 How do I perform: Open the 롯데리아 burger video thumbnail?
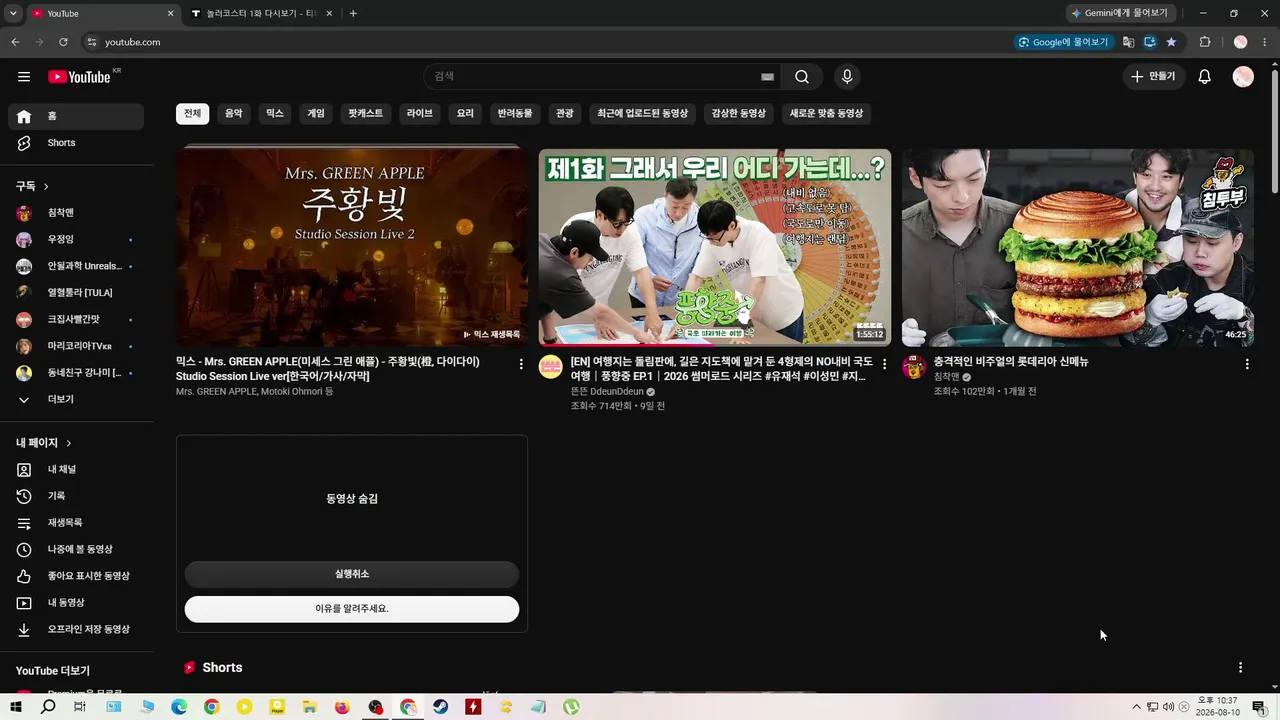pos(1078,247)
